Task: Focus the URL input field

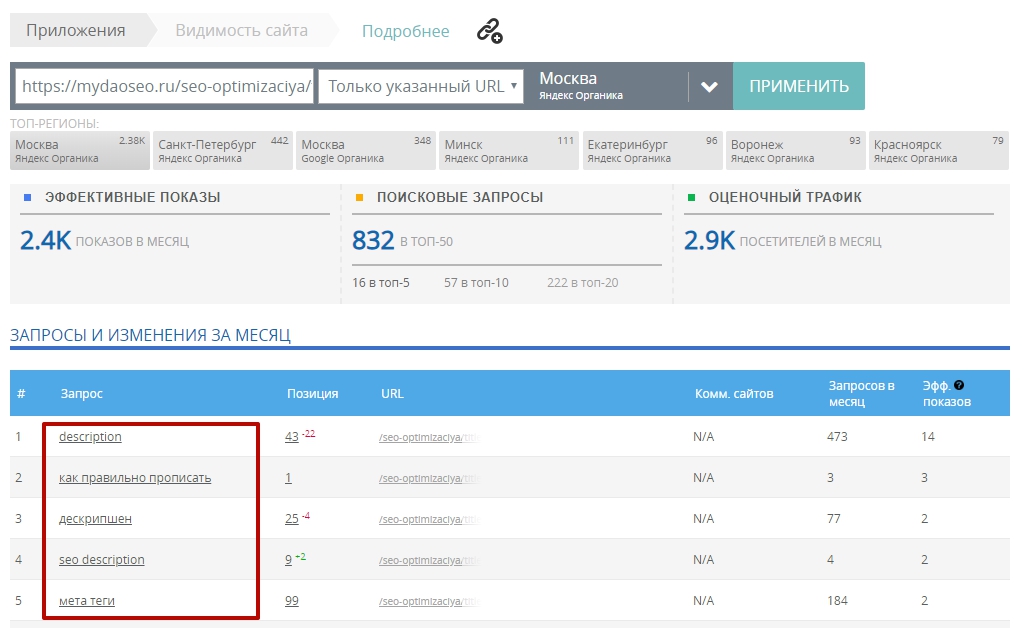Action: tap(165, 86)
